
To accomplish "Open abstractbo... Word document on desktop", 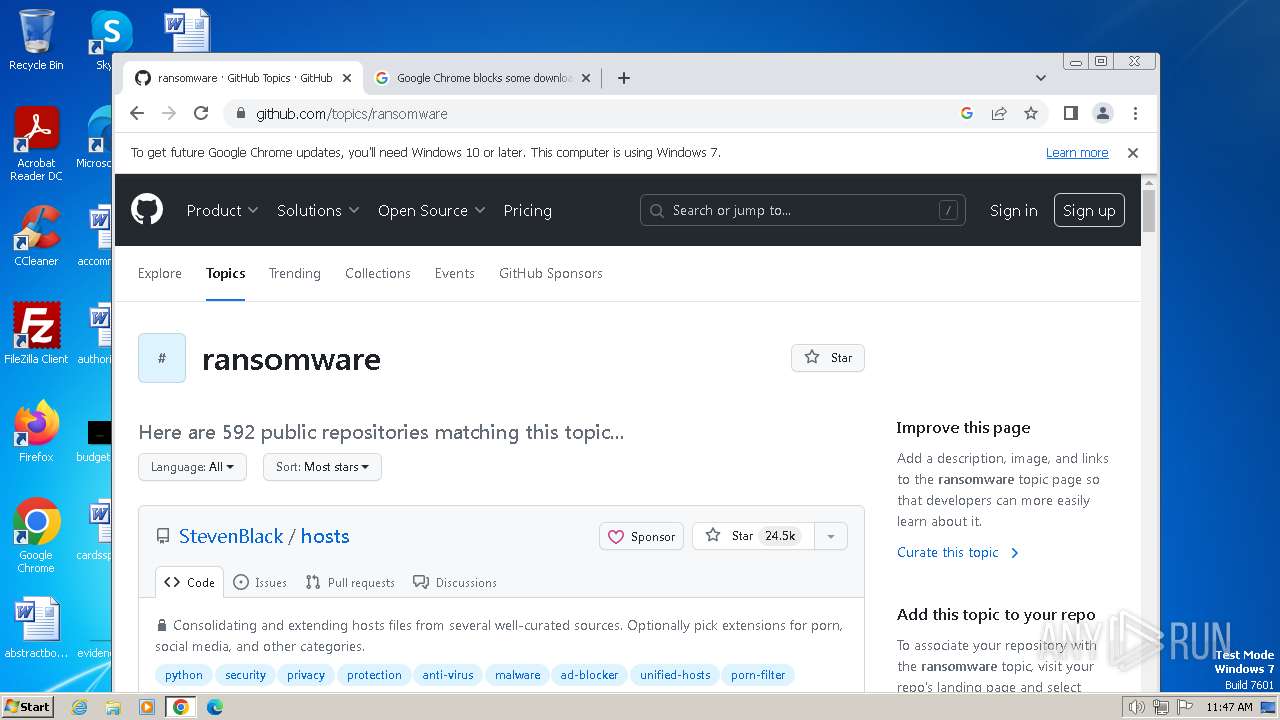I will (36, 628).
